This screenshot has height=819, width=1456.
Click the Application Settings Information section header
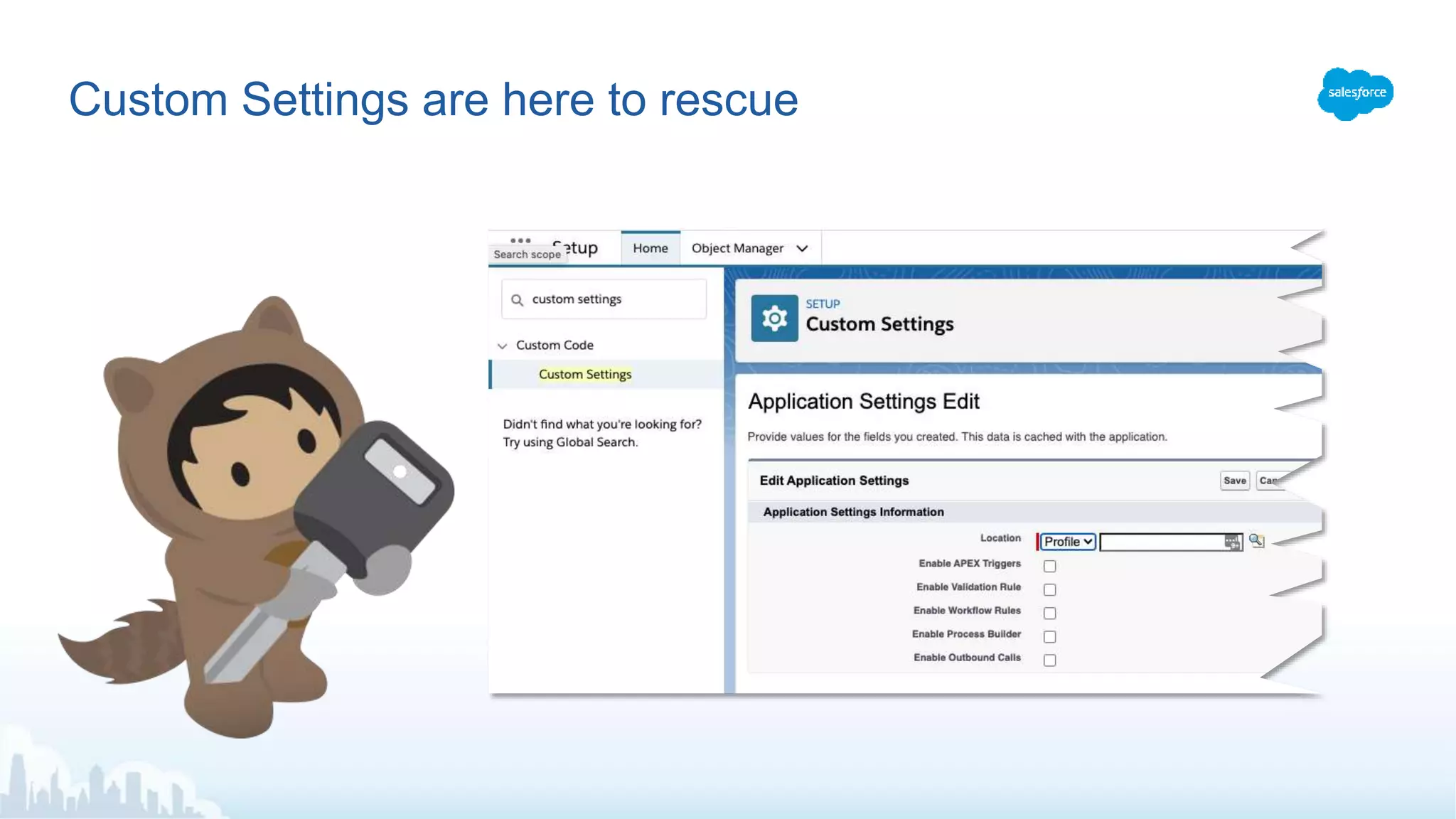853,512
